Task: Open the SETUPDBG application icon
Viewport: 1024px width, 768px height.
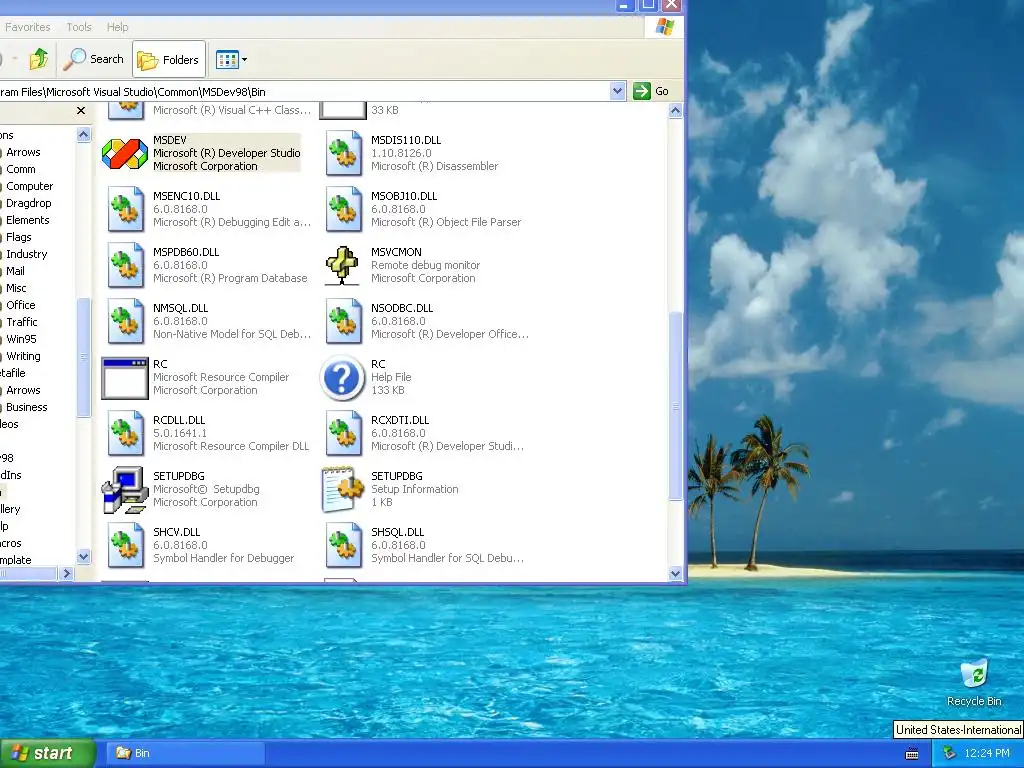Action: (x=125, y=490)
